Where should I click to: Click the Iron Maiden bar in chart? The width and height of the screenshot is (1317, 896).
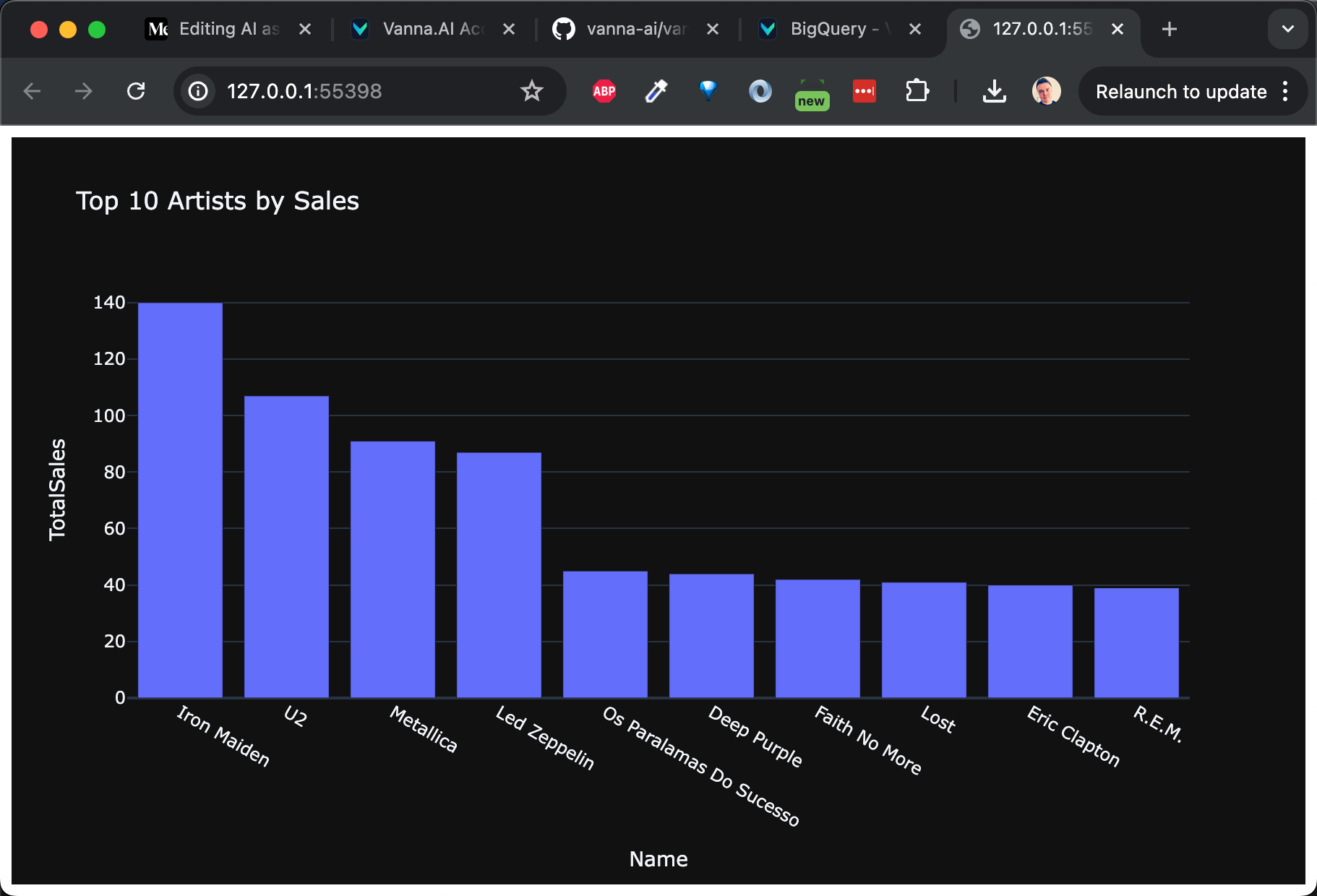[x=180, y=500]
